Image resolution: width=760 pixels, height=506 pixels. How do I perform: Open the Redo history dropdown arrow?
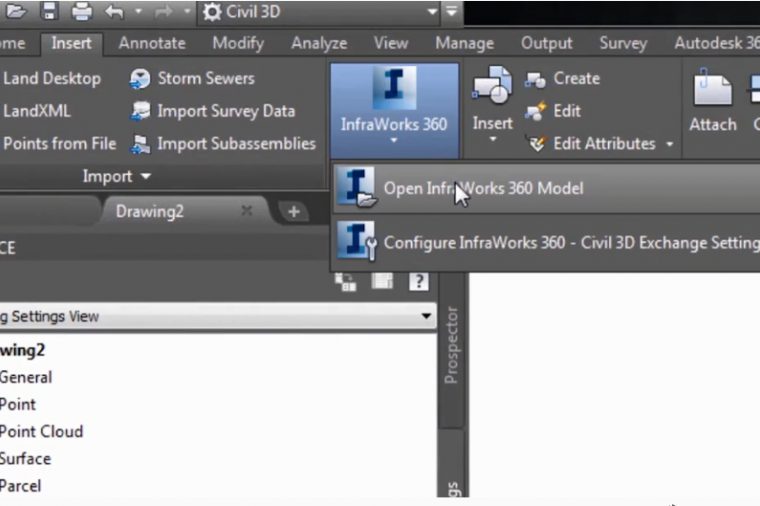(x=187, y=11)
